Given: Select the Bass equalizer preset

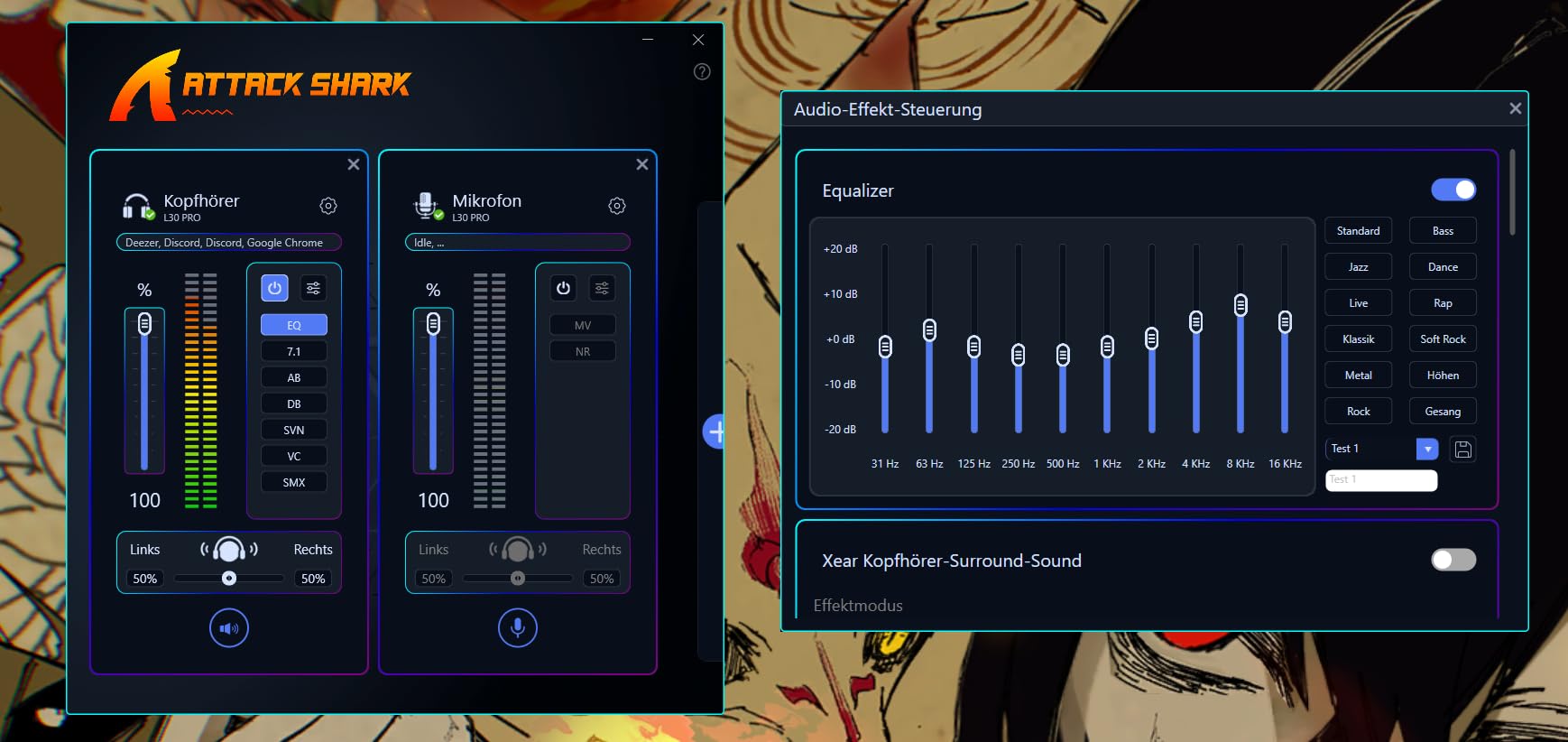Looking at the screenshot, I should pos(1443,230).
